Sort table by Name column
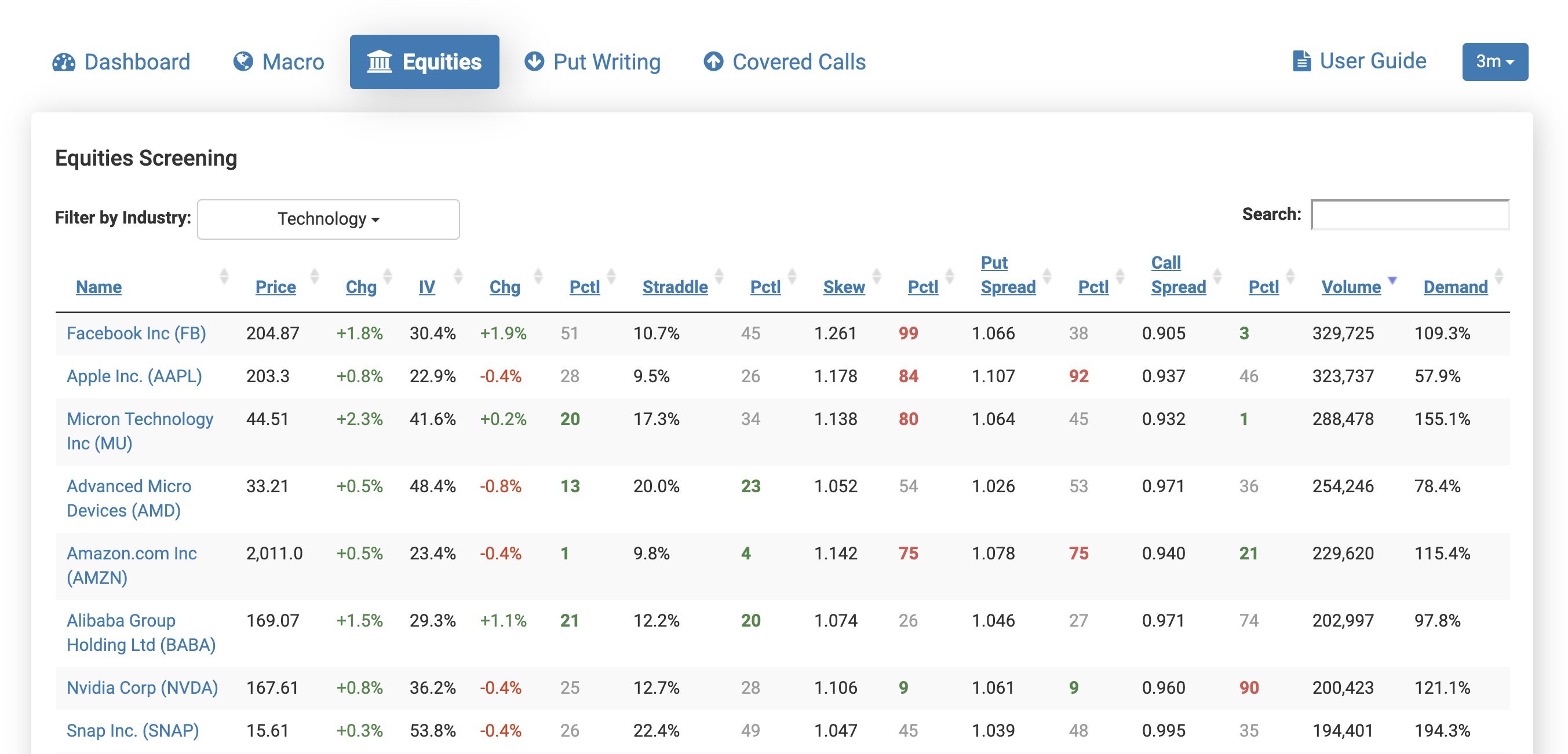 [99, 287]
